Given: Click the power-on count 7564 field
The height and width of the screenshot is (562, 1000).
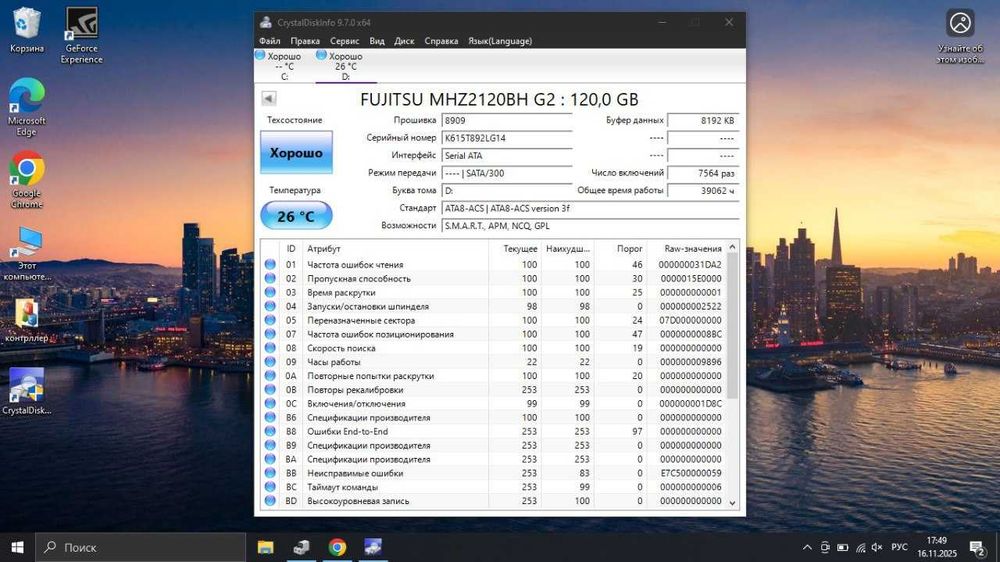Looking at the screenshot, I should (x=703, y=173).
